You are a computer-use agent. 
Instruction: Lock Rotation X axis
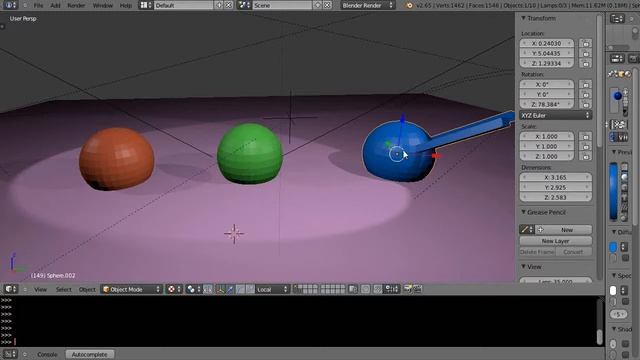point(586,84)
